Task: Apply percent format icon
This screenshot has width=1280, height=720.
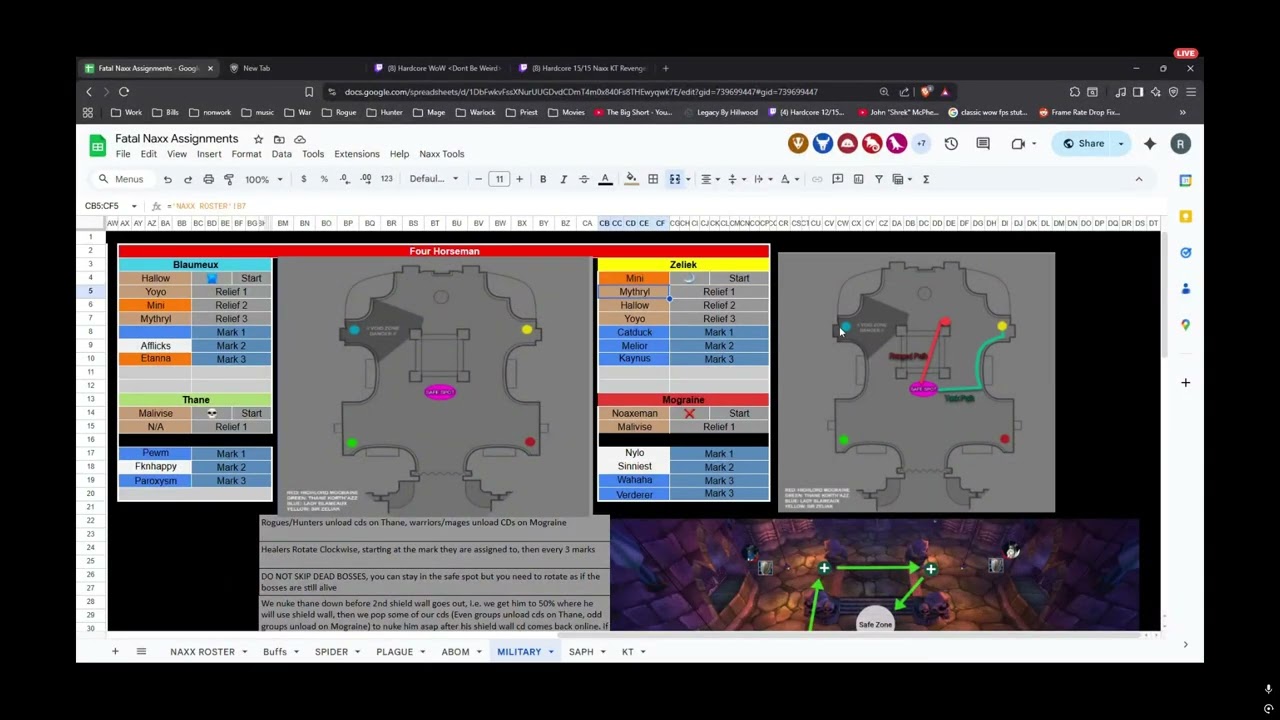Action: (324, 179)
